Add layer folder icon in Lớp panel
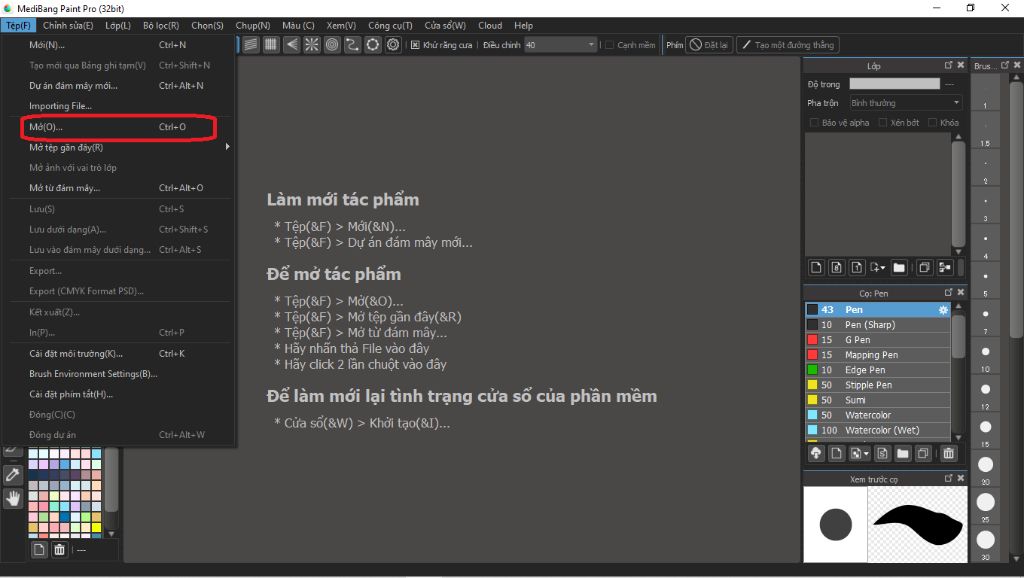Screen dimensions: 1024x578 [x=899, y=267]
